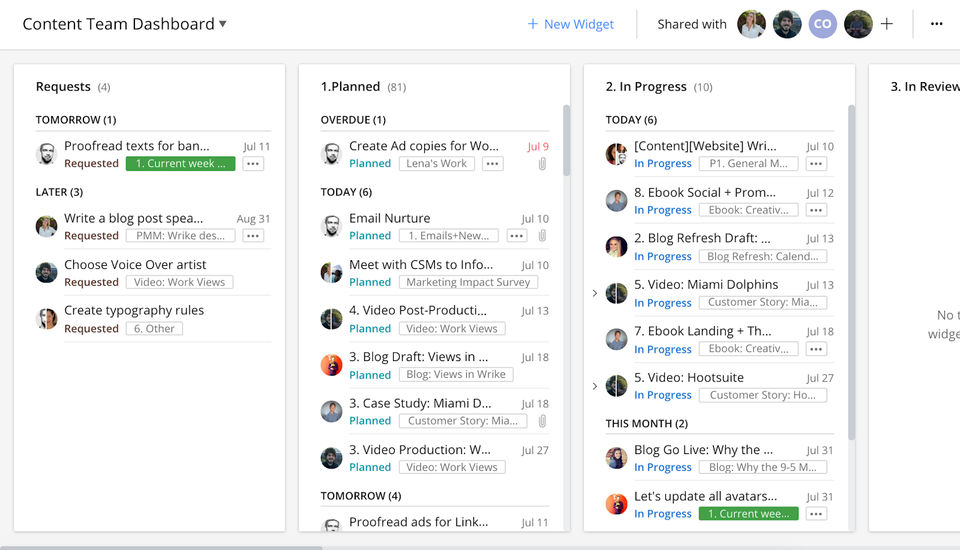
Task: Open more options for Email Nurture task
Action: point(517,236)
